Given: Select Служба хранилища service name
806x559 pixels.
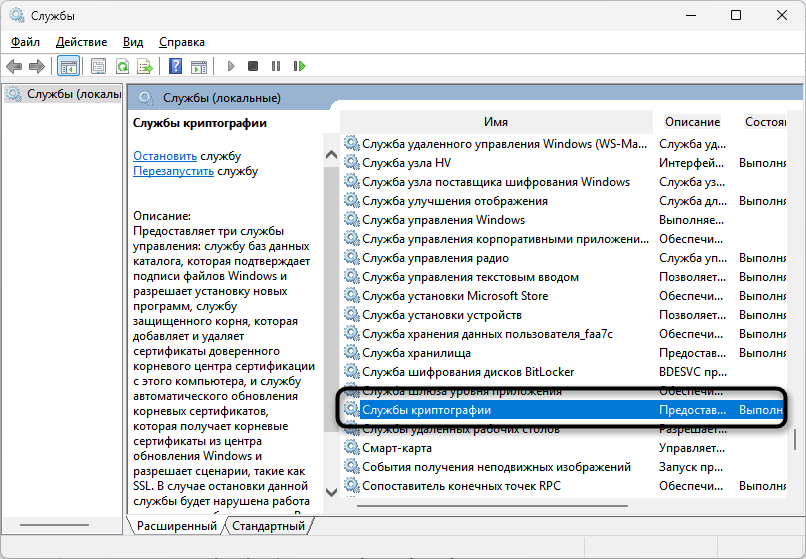Looking at the screenshot, I should pyautogui.click(x=416, y=353).
